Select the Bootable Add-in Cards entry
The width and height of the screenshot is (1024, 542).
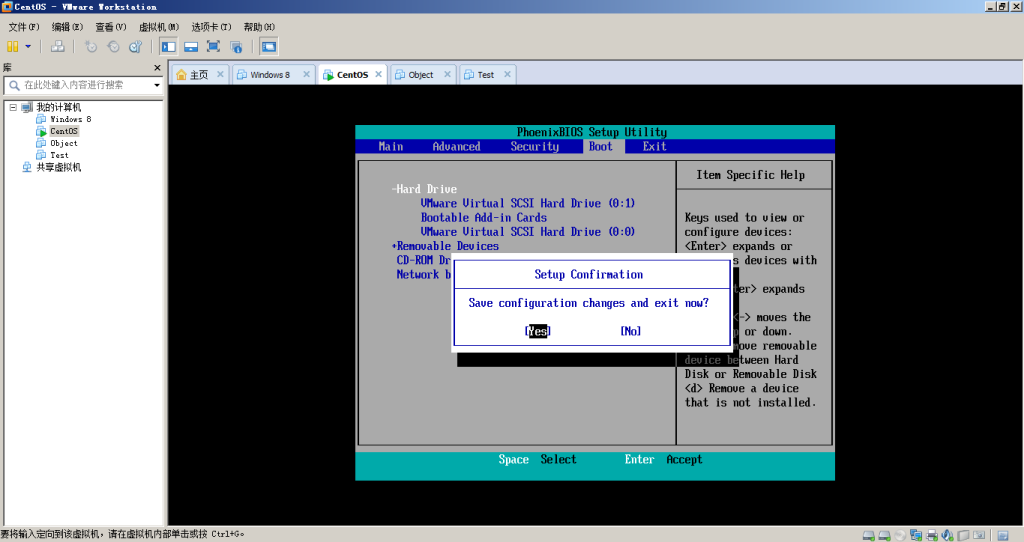[483, 217]
